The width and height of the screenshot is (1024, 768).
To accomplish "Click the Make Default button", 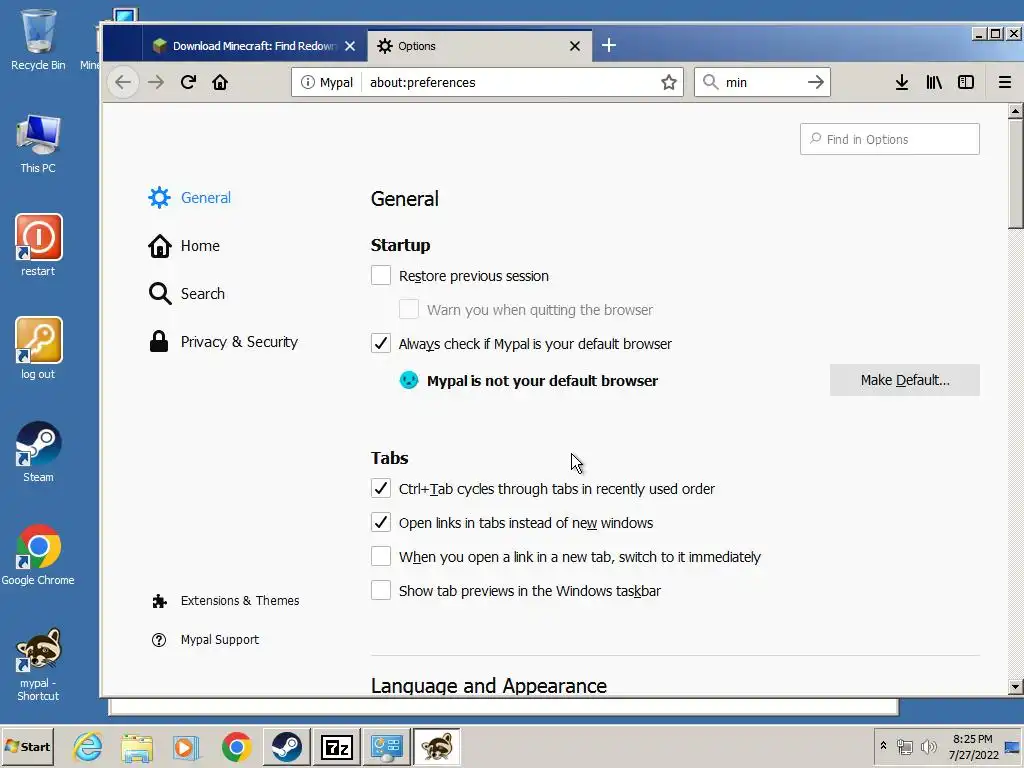I will point(904,380).
